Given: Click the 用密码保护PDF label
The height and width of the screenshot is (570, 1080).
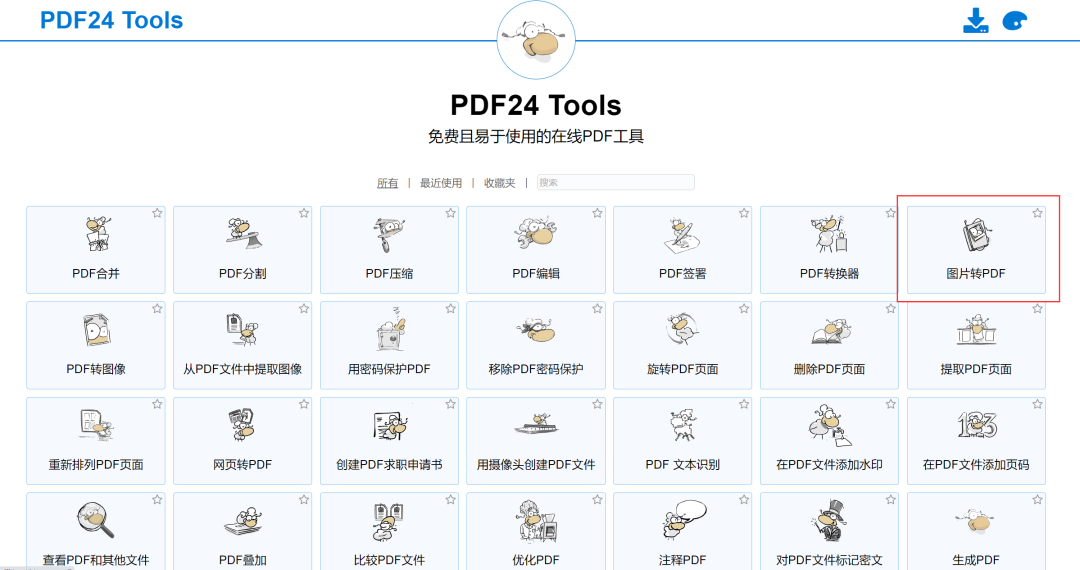Looking at the screenshot, I should coord(389,370).
